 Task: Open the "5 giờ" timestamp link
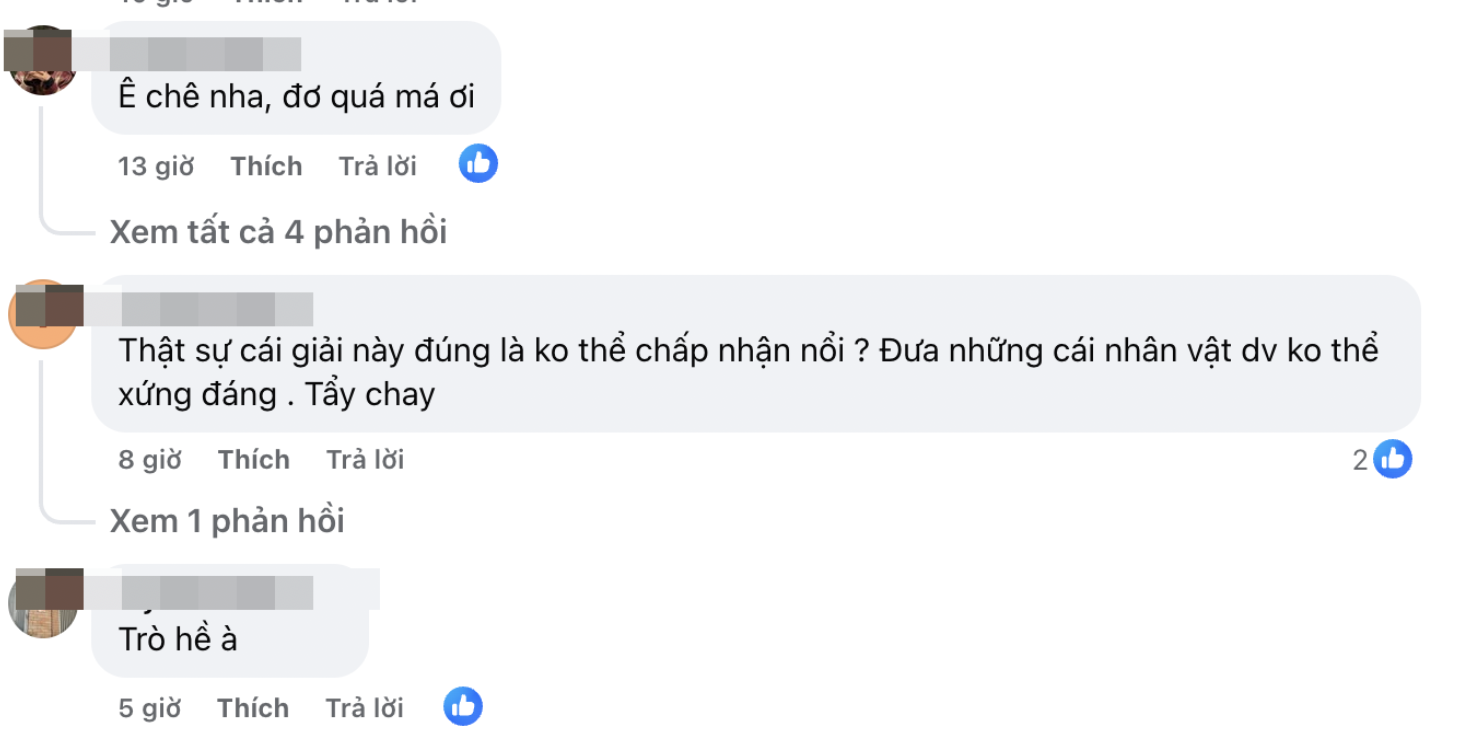pyautogui.click(x=150, y=708)
